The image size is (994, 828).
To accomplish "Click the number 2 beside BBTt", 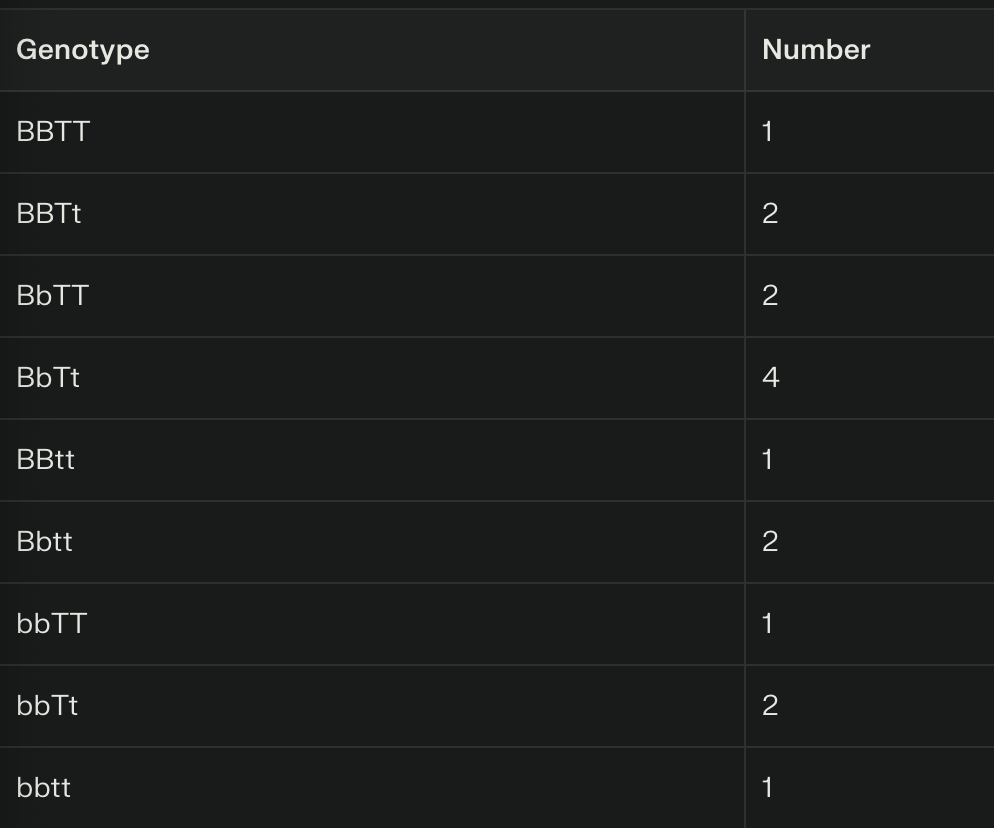I will 770,214.
